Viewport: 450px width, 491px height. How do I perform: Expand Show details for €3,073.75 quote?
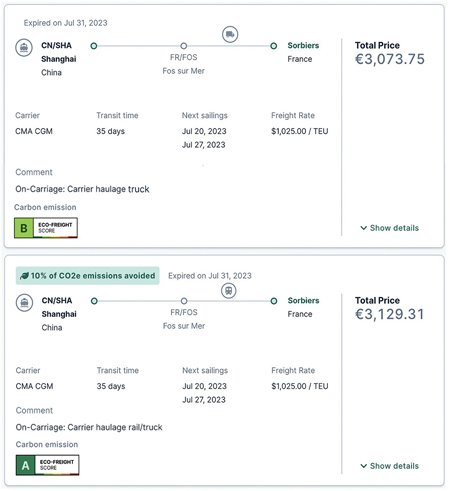click(x=389, y=228)
